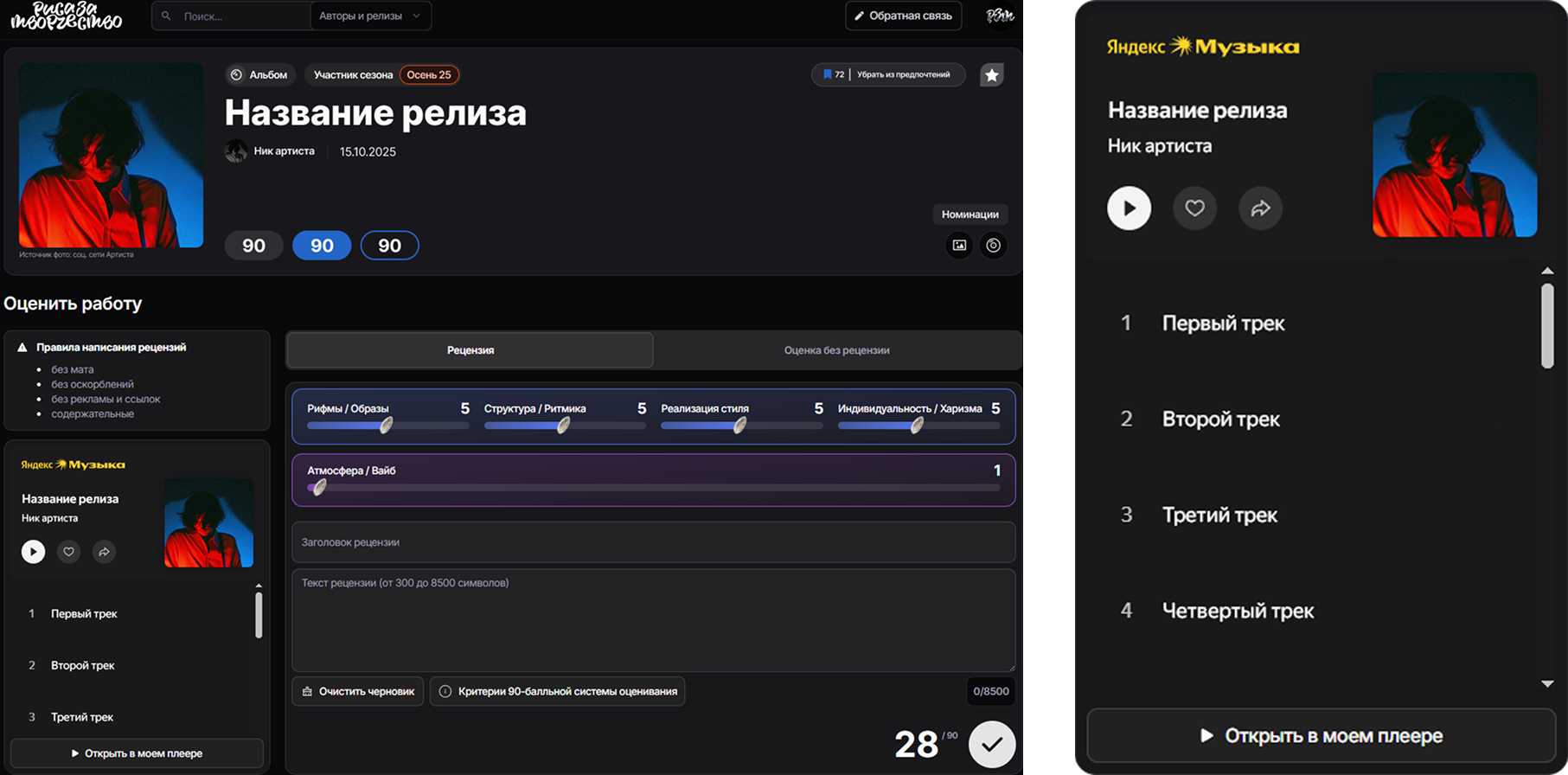Click the star favorite icon on release header
Screen dimensions: 1568x775
click(x=992, y=75)
